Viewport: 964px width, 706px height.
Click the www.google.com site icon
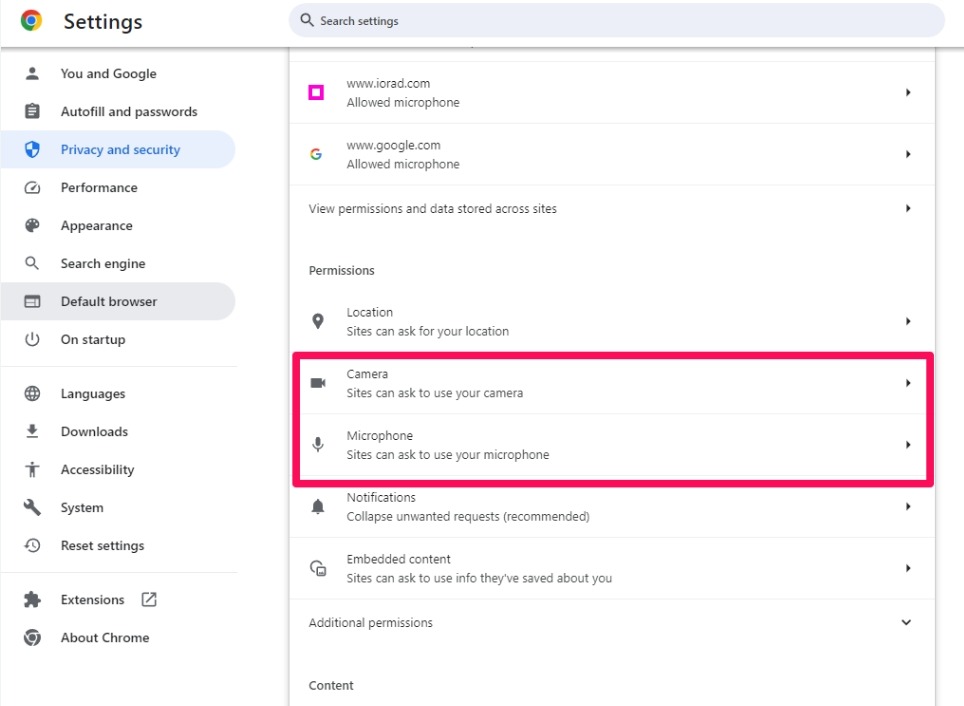click(318, 153)
